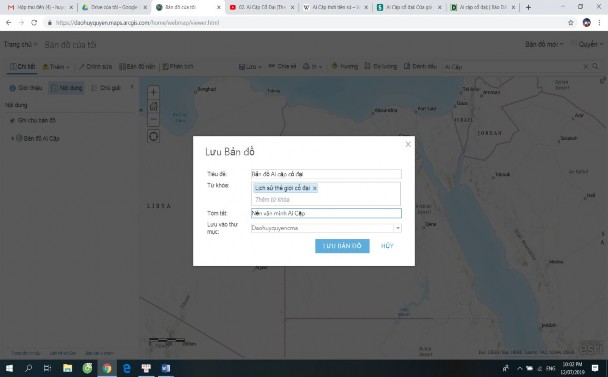Switch to YouTube Ai Cập Cổ Đại tab
Viewport: 608px width, 377px height.
pyautogui.click(x=262, y=7)
